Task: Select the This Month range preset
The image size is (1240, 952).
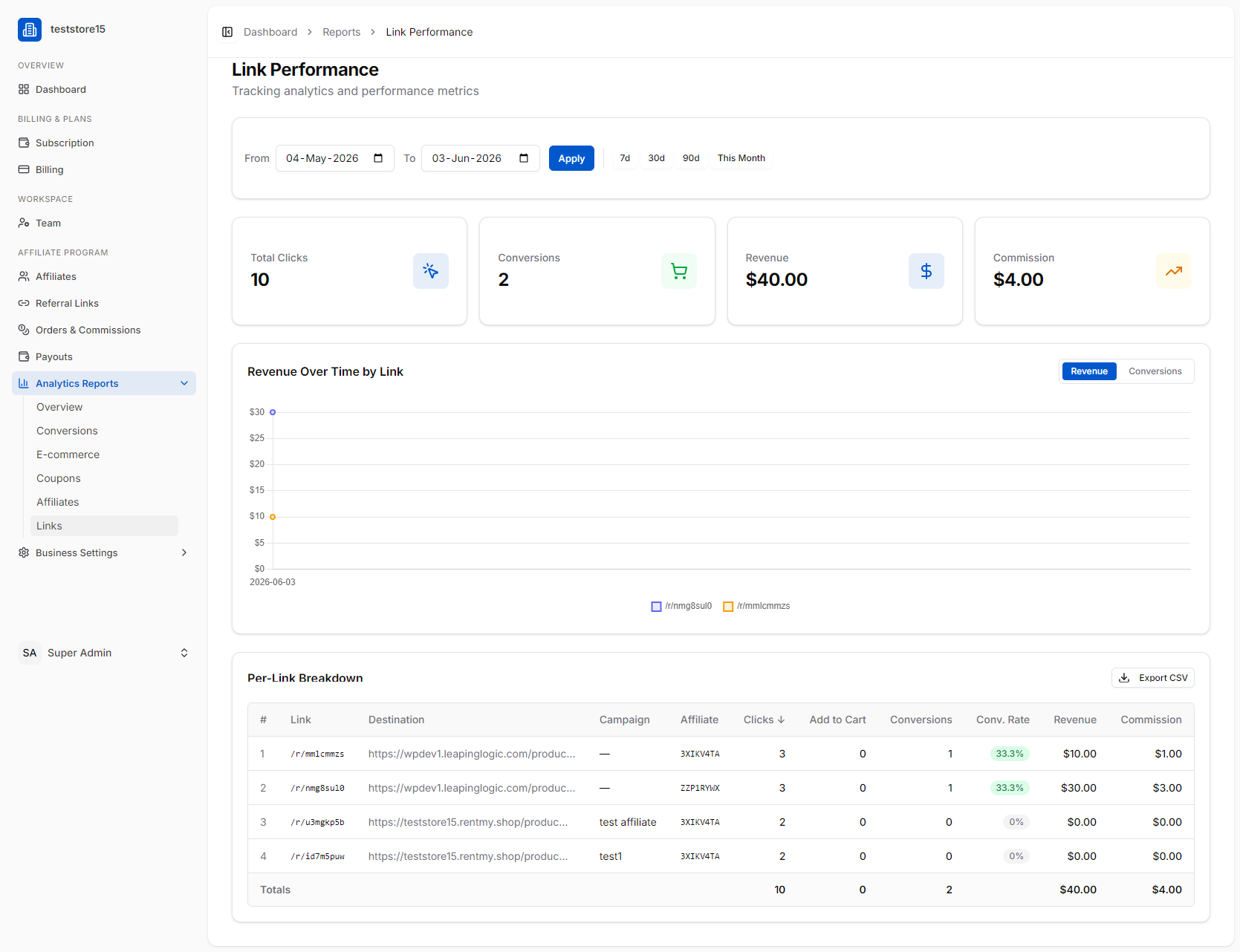Action: pyautogui.click(x=741, y=158)
